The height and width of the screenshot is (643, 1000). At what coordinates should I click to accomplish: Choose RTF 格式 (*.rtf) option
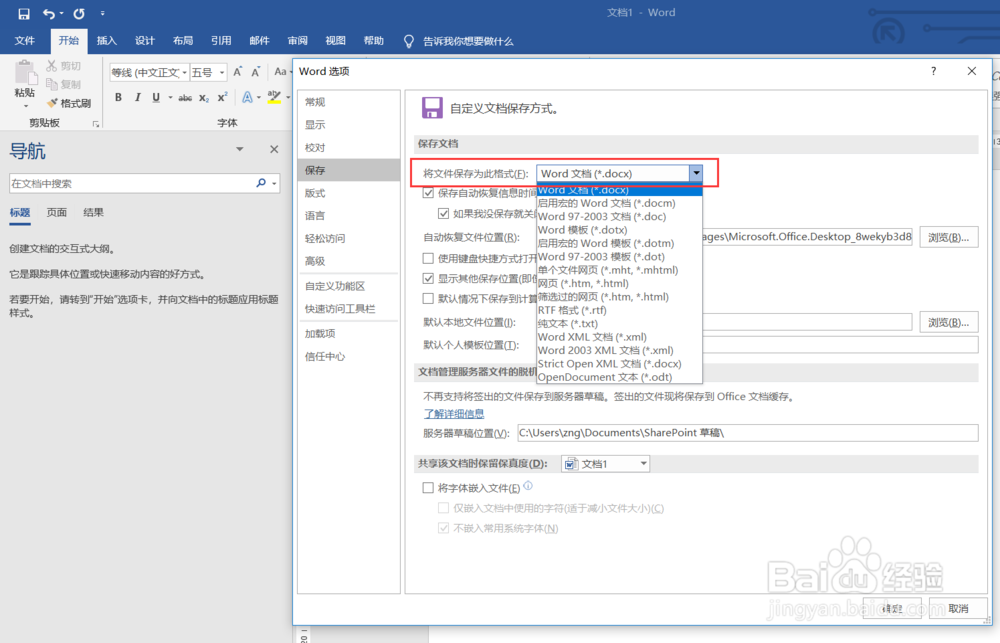coord(619,310)
